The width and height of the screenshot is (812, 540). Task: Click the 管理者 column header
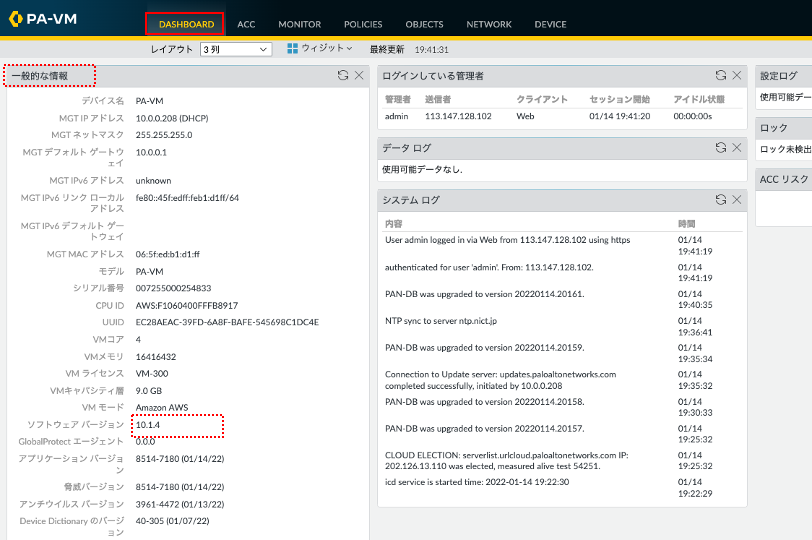click(x=398, y=99)
